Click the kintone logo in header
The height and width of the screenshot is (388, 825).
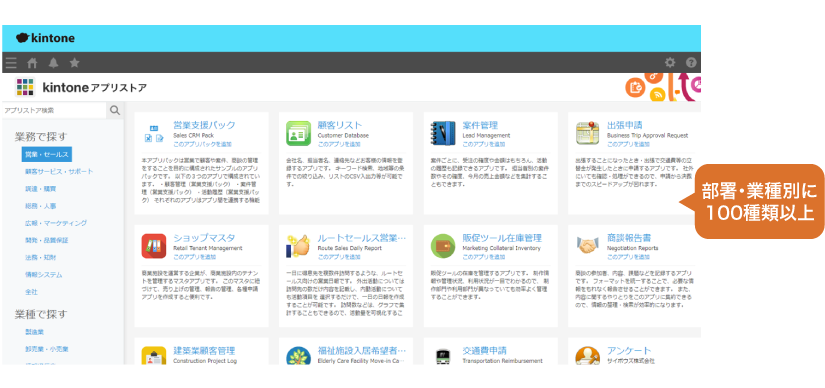point(45,38)
